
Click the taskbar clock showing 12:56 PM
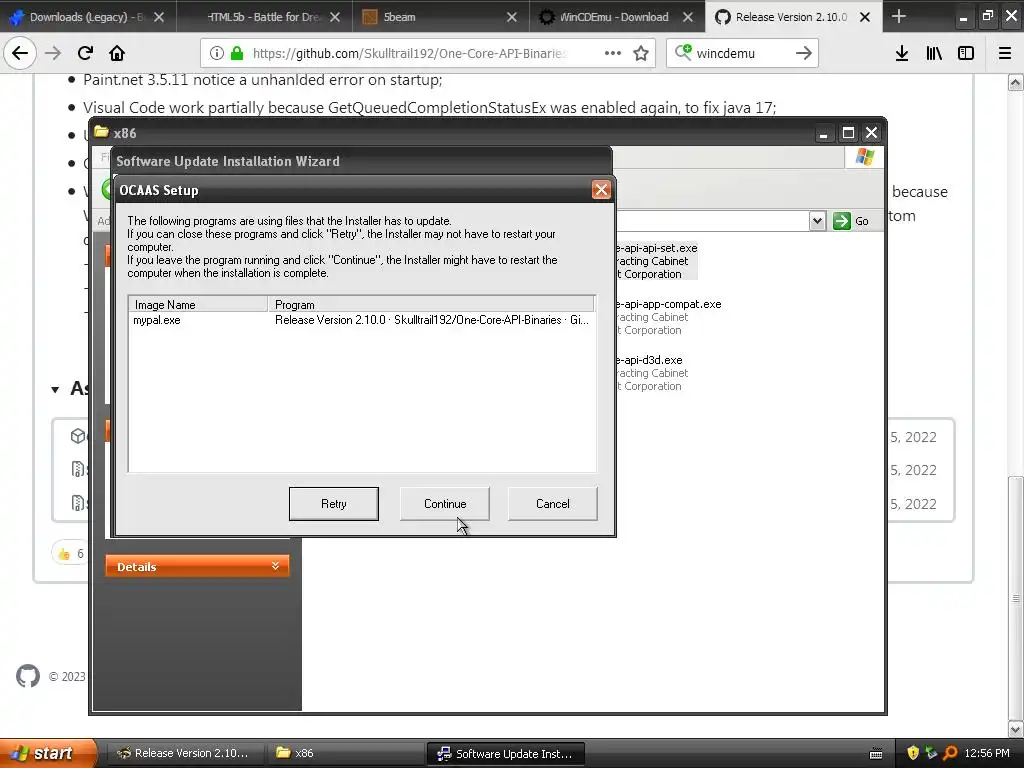point(987,753)
